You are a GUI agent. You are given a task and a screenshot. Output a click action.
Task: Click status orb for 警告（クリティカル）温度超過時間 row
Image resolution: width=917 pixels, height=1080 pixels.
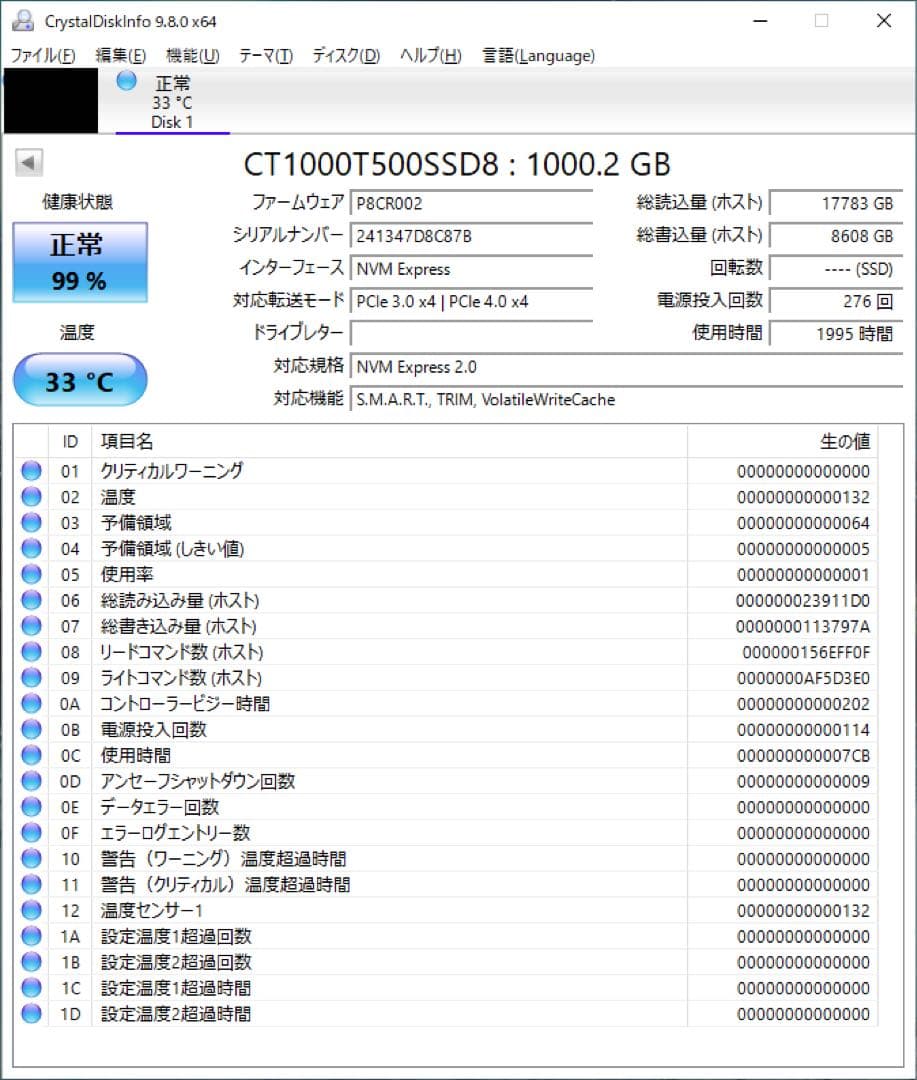tap(31, 884)
